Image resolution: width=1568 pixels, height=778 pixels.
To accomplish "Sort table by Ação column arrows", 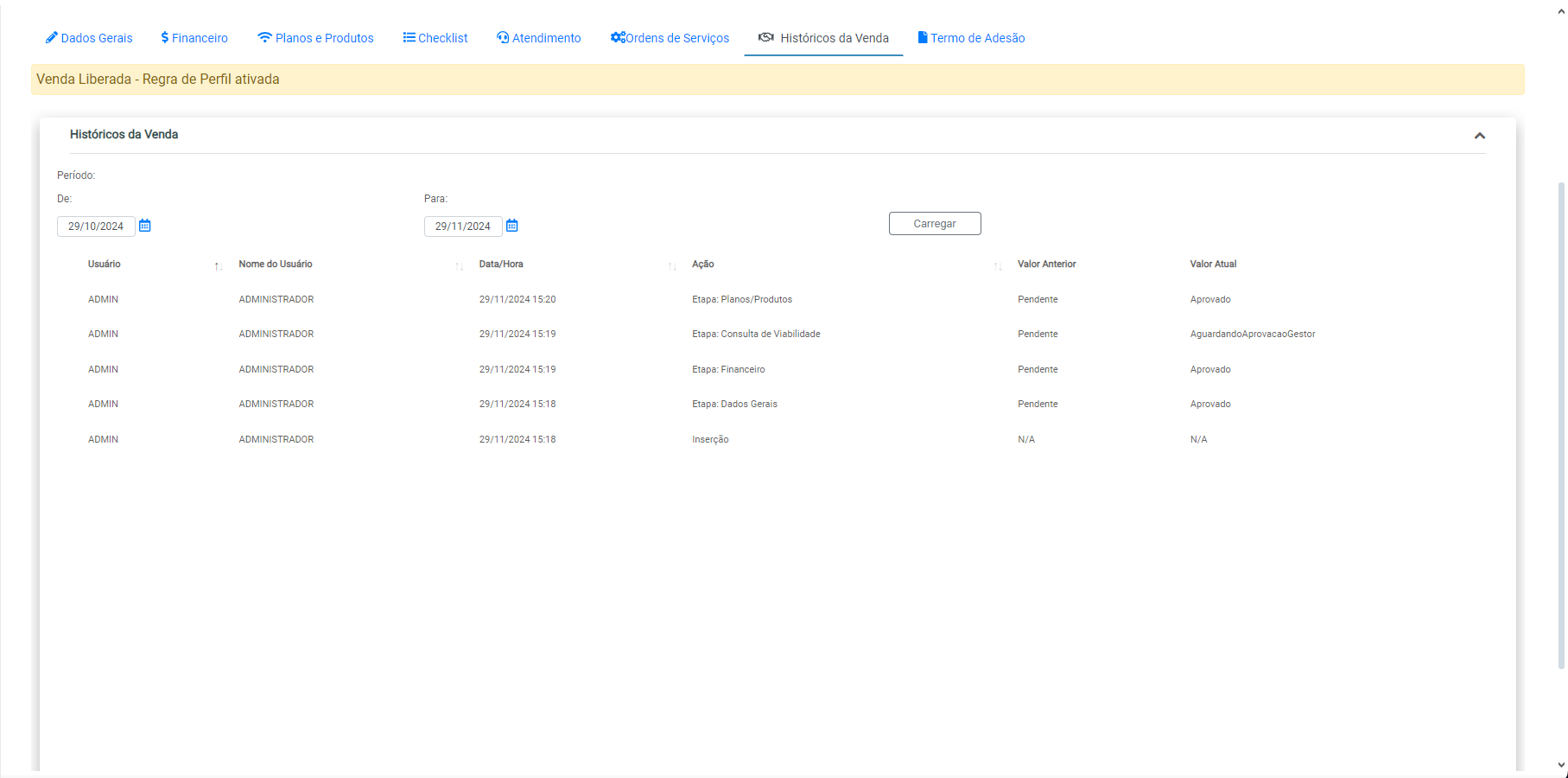I will pos(998,266).
